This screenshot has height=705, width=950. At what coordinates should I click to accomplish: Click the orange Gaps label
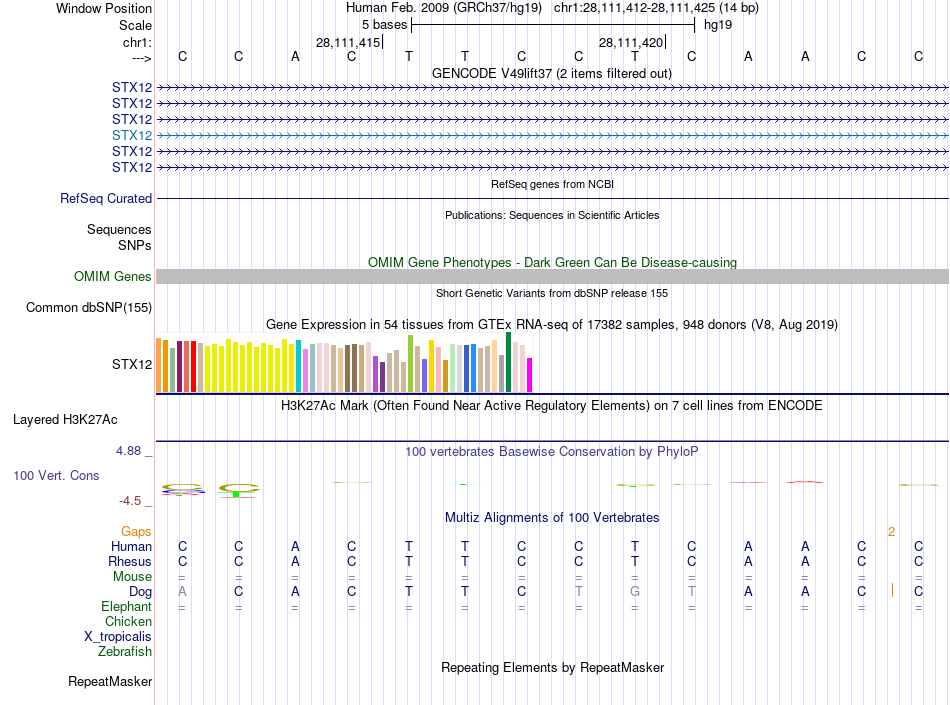pyautogui.click(x=136, y=531)
